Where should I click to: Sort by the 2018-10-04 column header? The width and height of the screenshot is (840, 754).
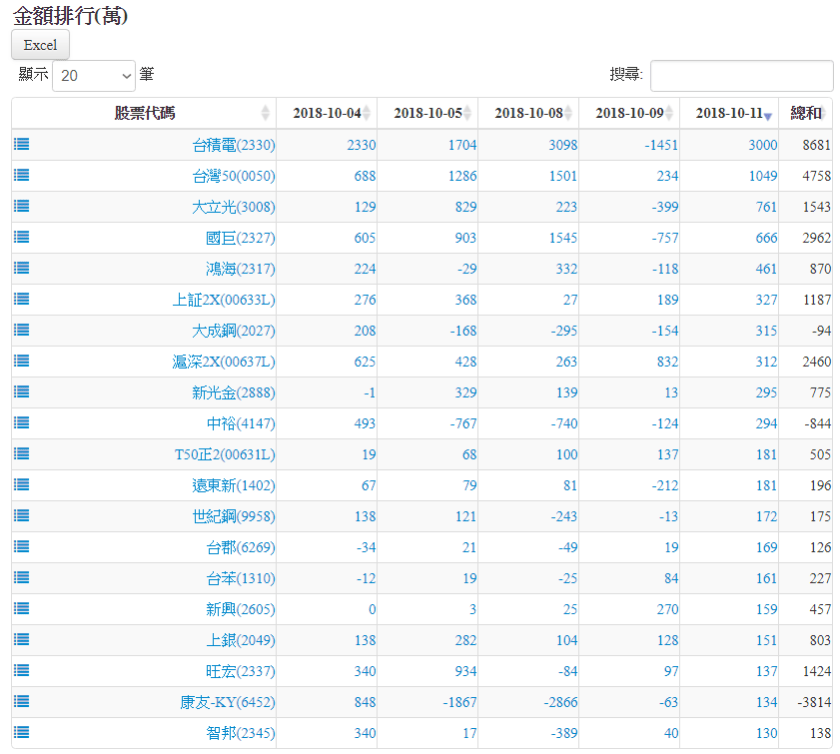click(326, 113)
